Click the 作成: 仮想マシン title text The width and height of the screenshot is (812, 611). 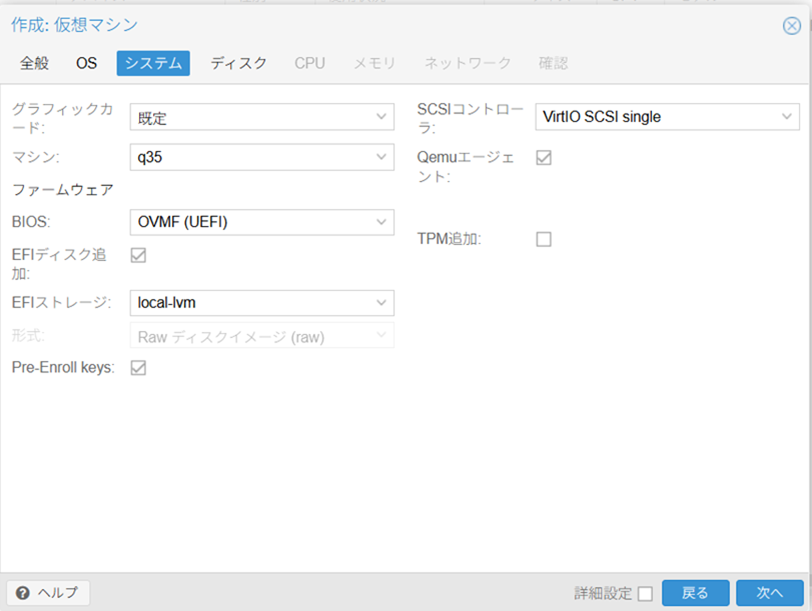(75, 25)
